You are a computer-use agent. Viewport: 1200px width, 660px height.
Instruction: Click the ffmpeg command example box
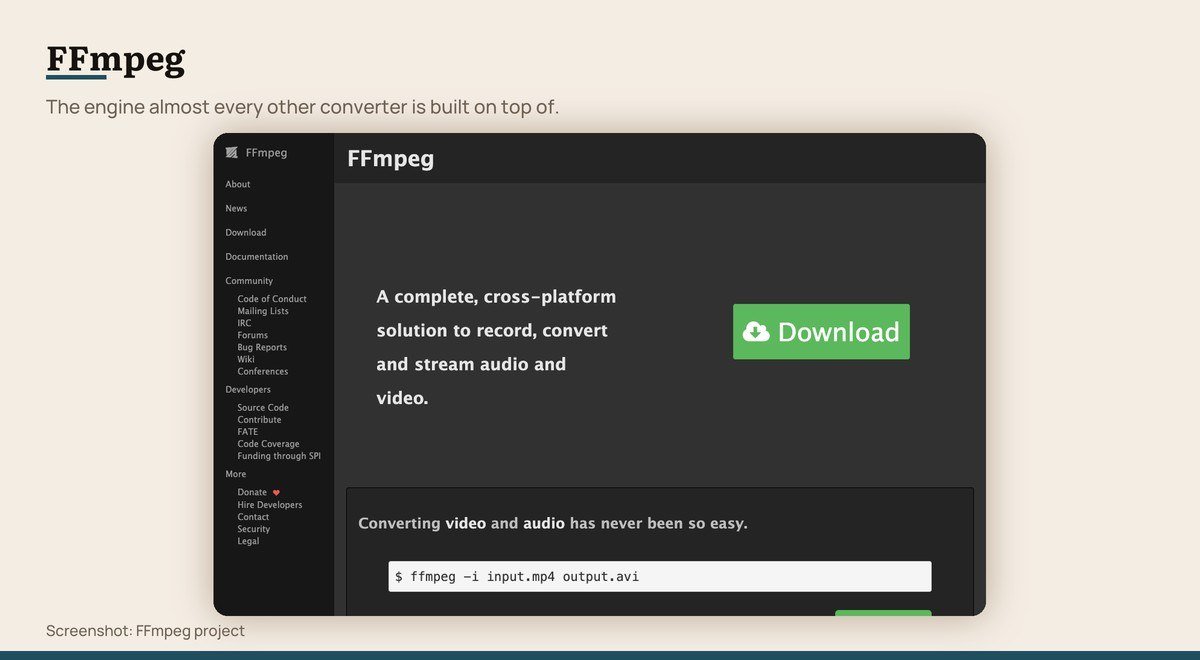click(x=660, y=576)
